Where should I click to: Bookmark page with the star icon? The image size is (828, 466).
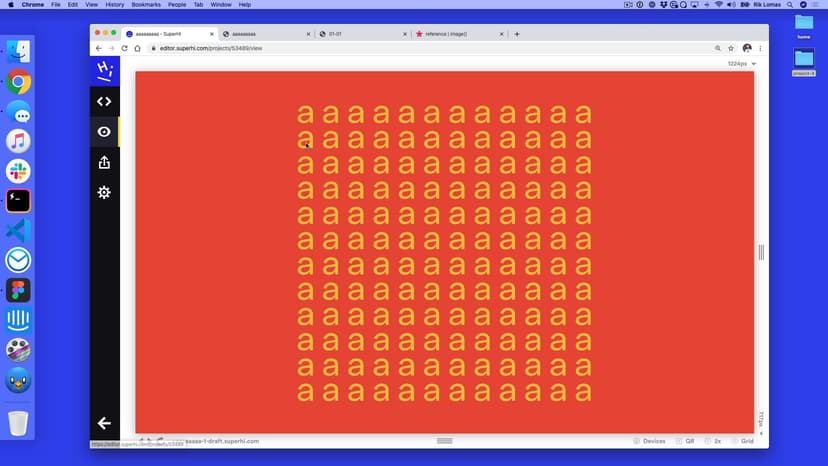tap(732, 48)
